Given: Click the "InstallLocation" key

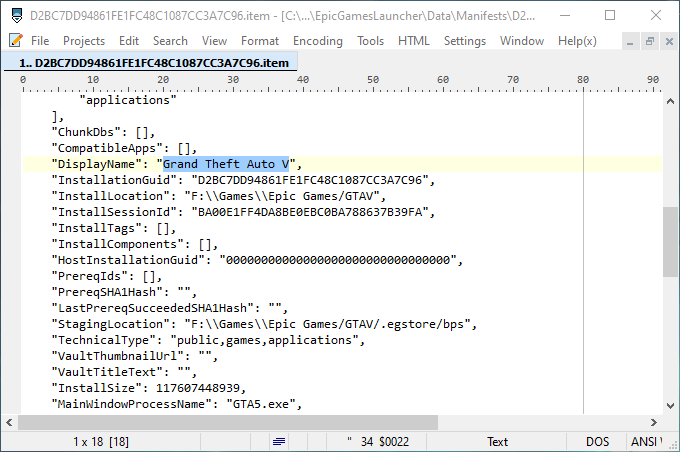Looking at the screenshot, I should click(x=111, y=196).
